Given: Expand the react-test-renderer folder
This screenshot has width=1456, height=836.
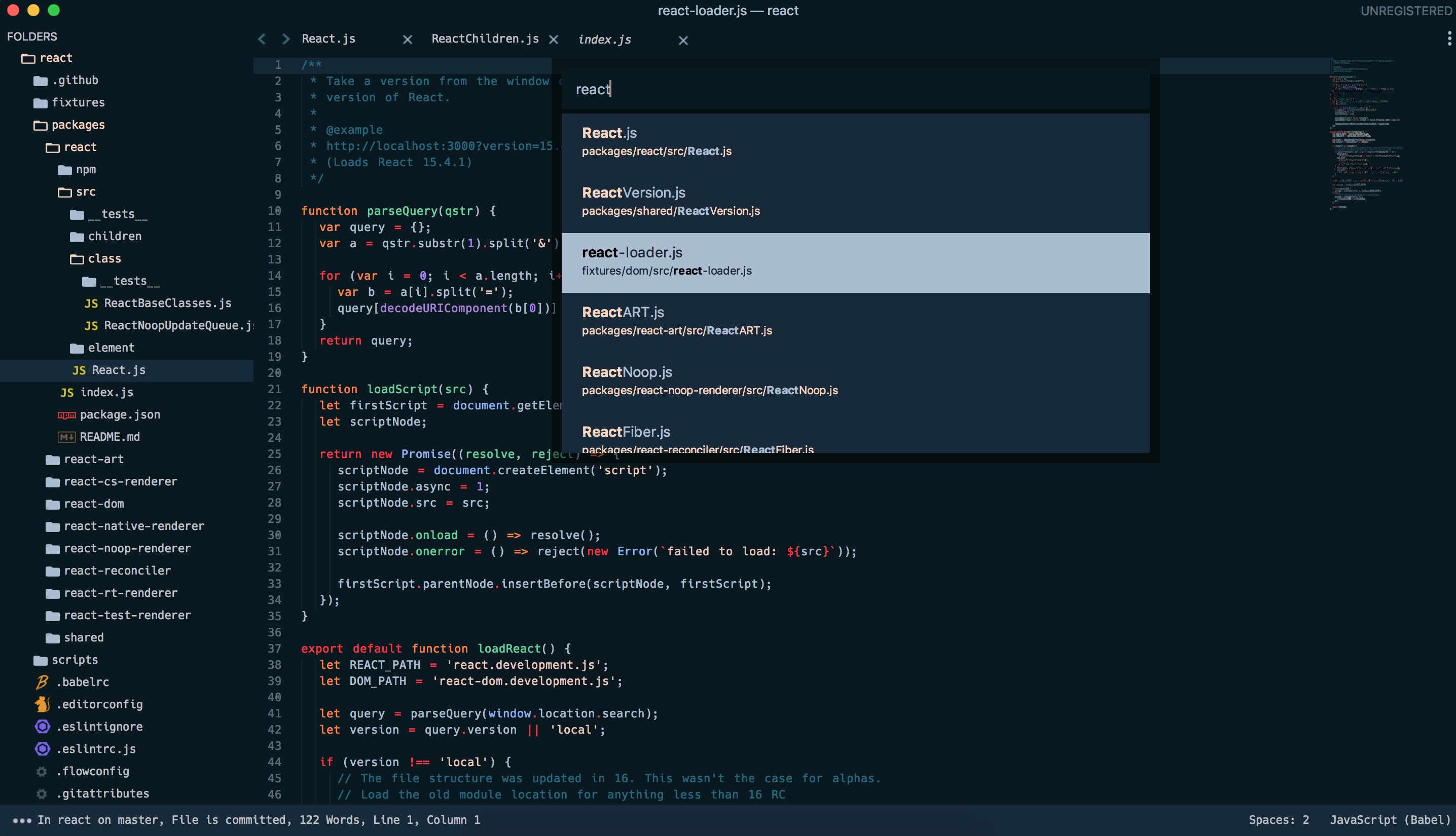Looking at the screenshot, I should pos(52,616).
